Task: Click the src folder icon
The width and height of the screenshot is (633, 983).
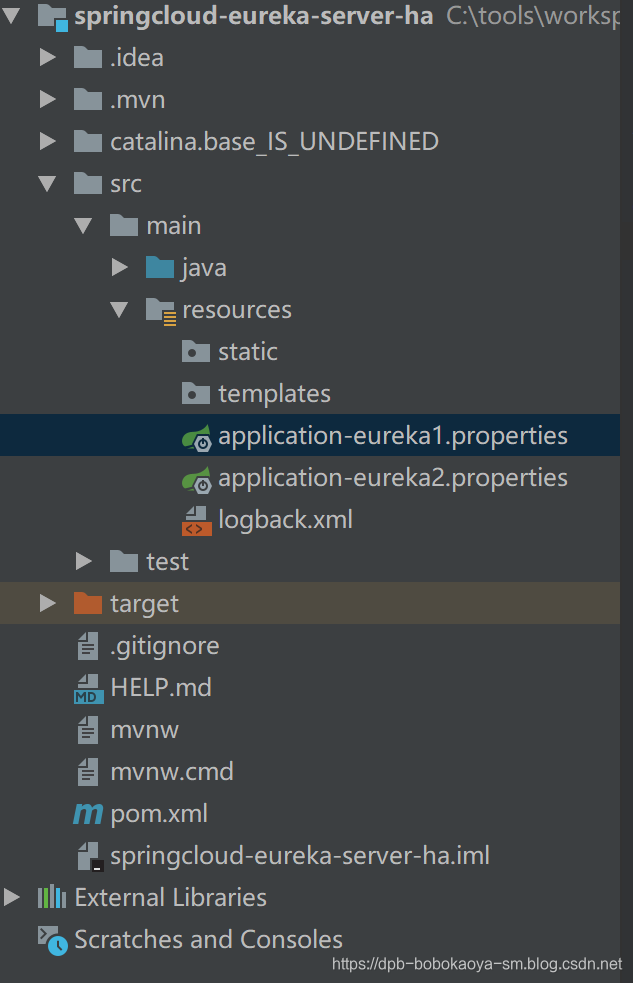Action: point(88,184)
